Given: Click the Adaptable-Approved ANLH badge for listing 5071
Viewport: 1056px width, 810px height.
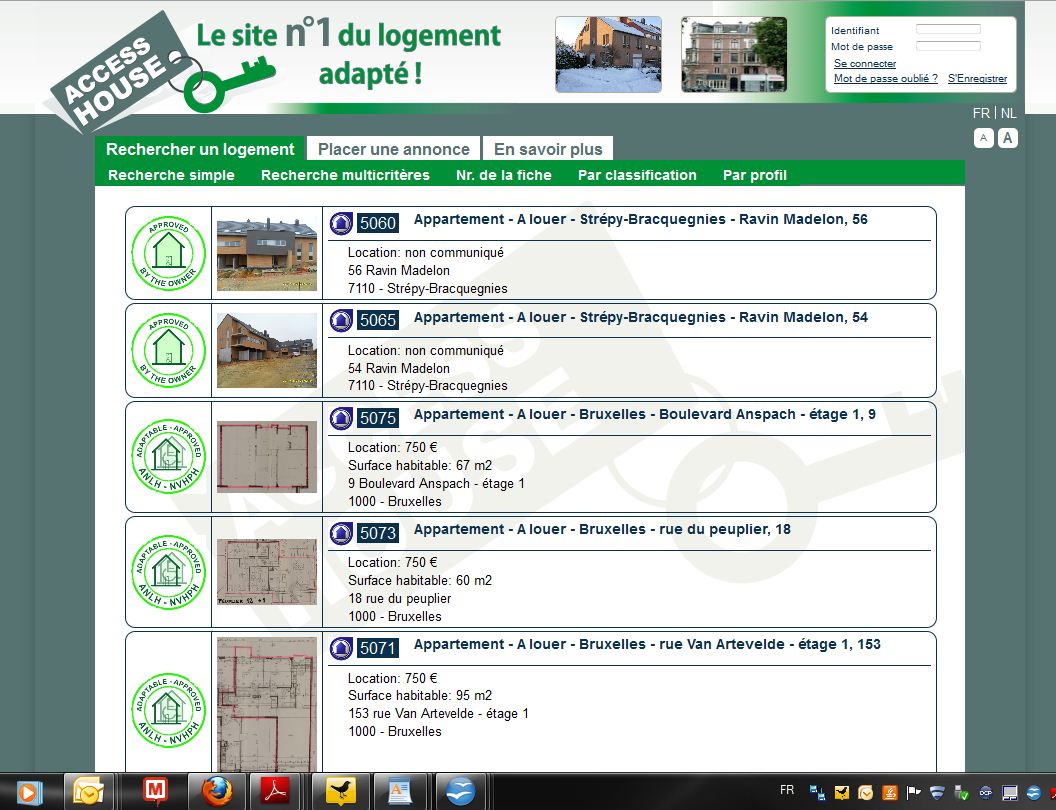Looking at the screenshot, I should pyautogui.click(x=168, y=710).
